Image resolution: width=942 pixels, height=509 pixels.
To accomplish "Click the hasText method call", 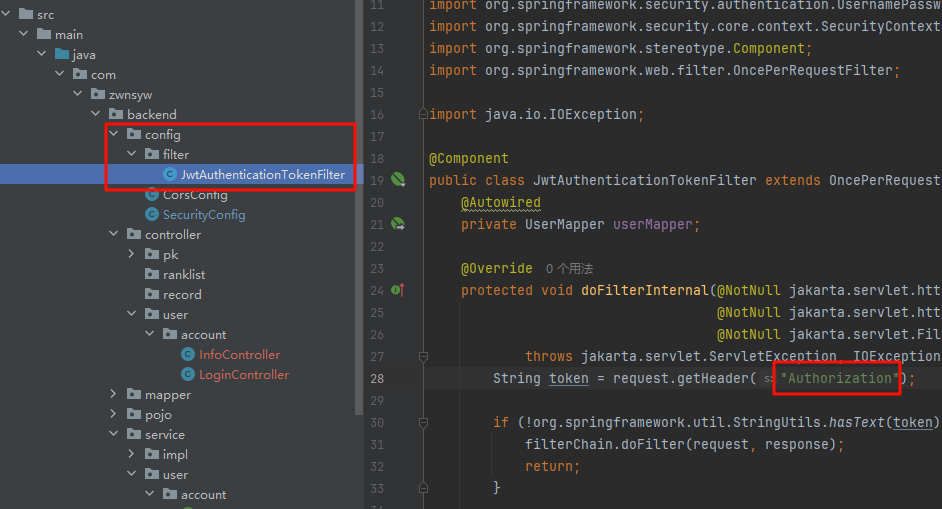I will point(857,422).
